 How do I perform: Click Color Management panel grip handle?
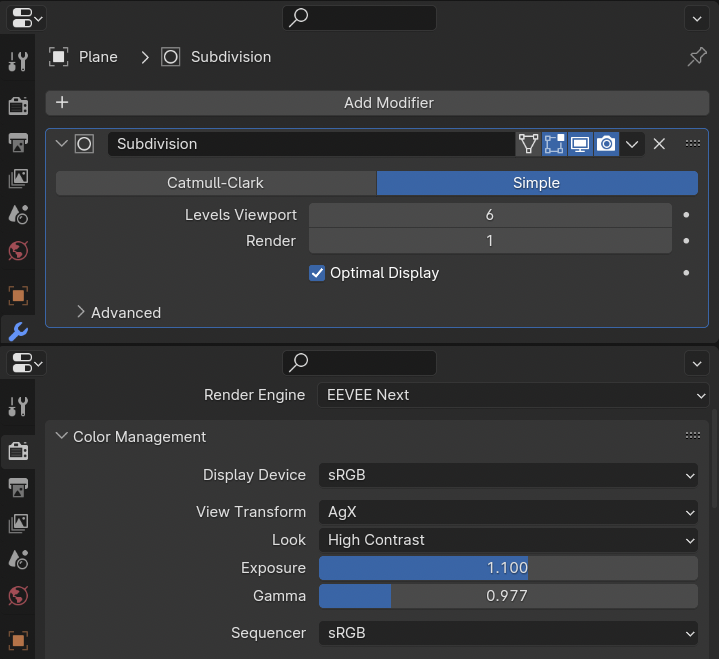click(692, 436)
